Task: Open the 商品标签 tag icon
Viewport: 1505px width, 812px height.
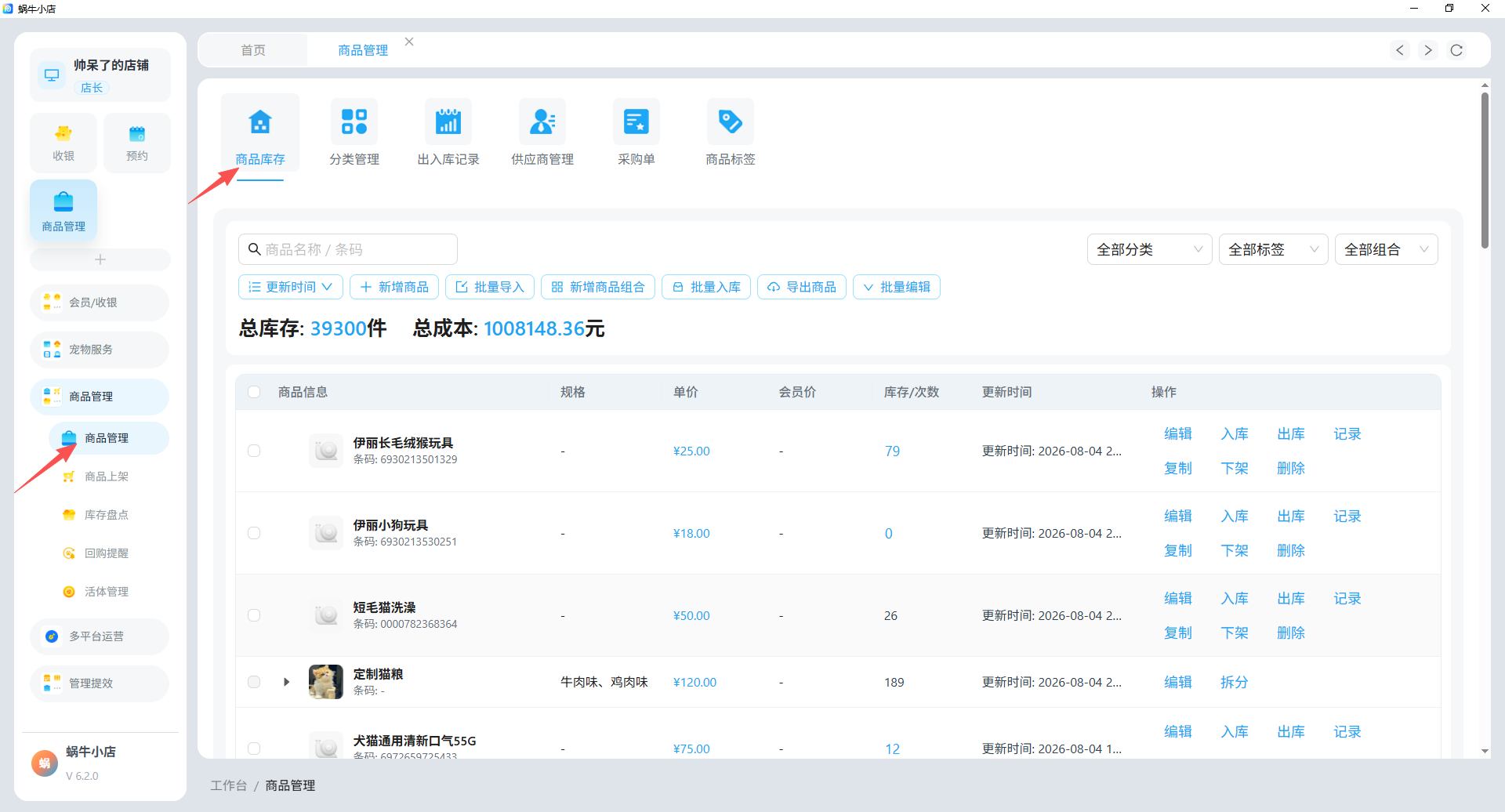Action: click(731, 122)
